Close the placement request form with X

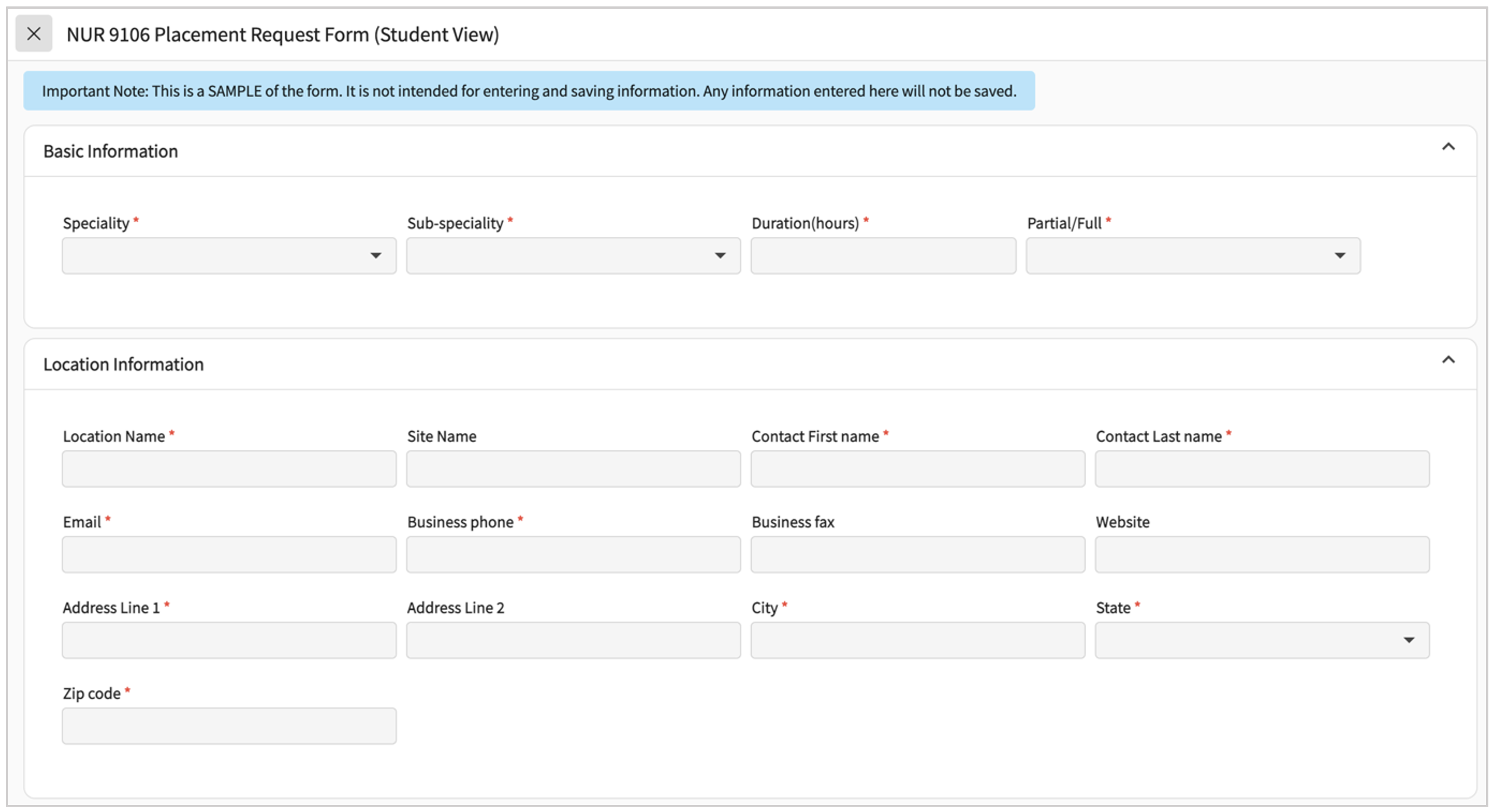click(34, 34)
